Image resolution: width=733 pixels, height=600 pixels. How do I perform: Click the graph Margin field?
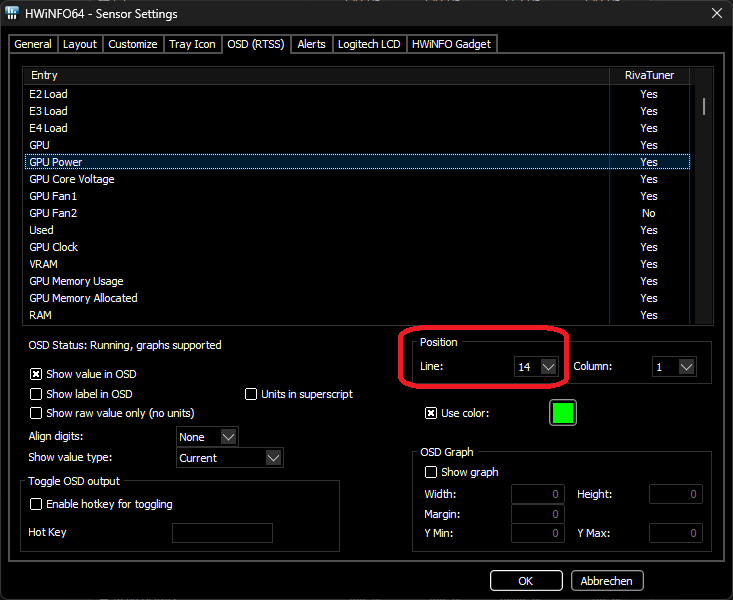(538, 514)
